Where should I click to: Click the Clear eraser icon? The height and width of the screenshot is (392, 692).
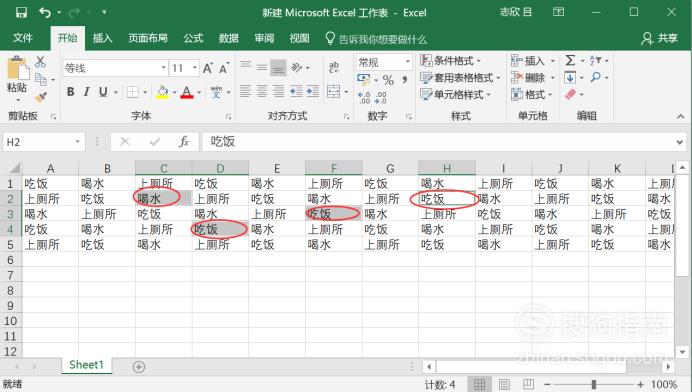[570, 94]
